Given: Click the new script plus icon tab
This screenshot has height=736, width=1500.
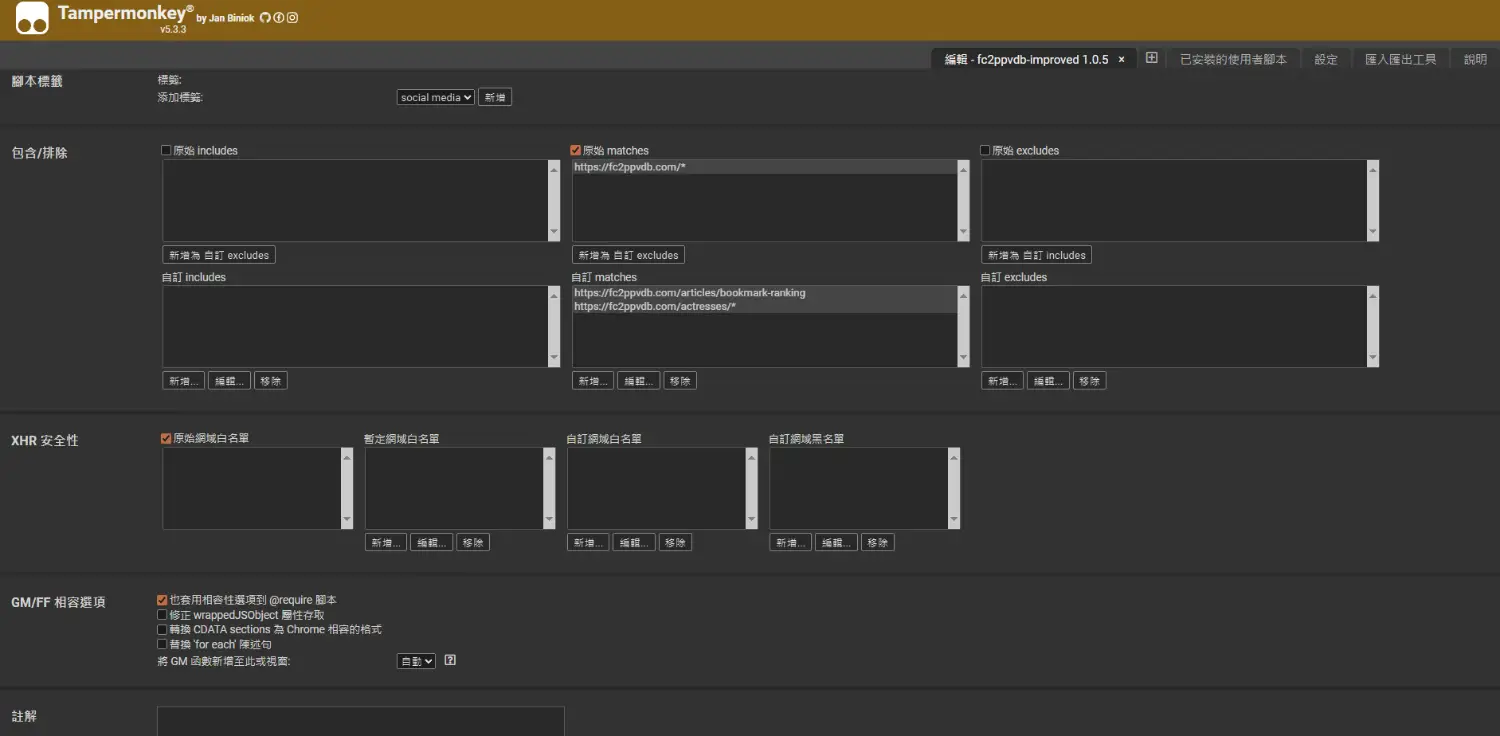Looking at the screenshot, I should 1151,58.
